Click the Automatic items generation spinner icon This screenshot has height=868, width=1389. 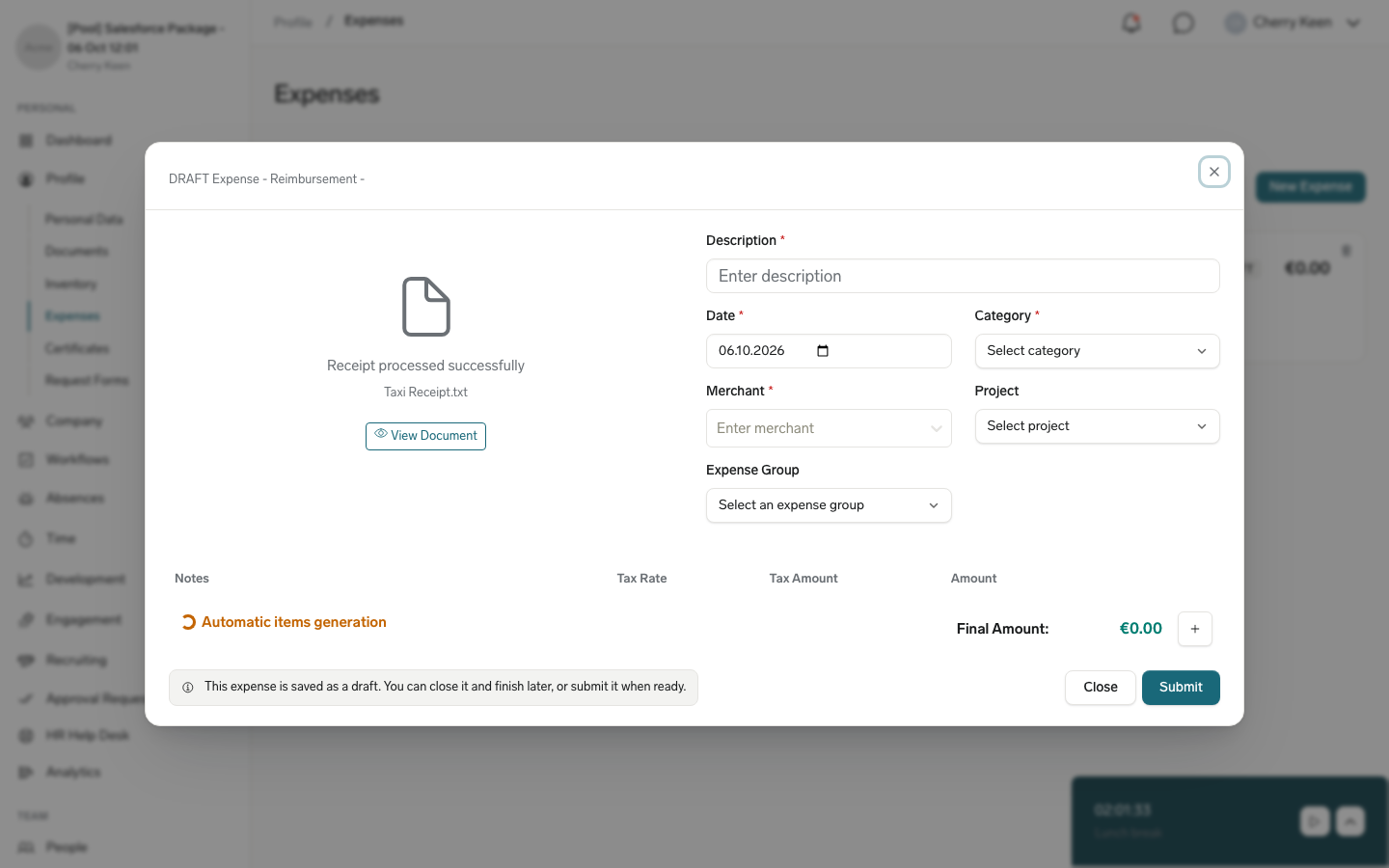(x=188, y=623)
